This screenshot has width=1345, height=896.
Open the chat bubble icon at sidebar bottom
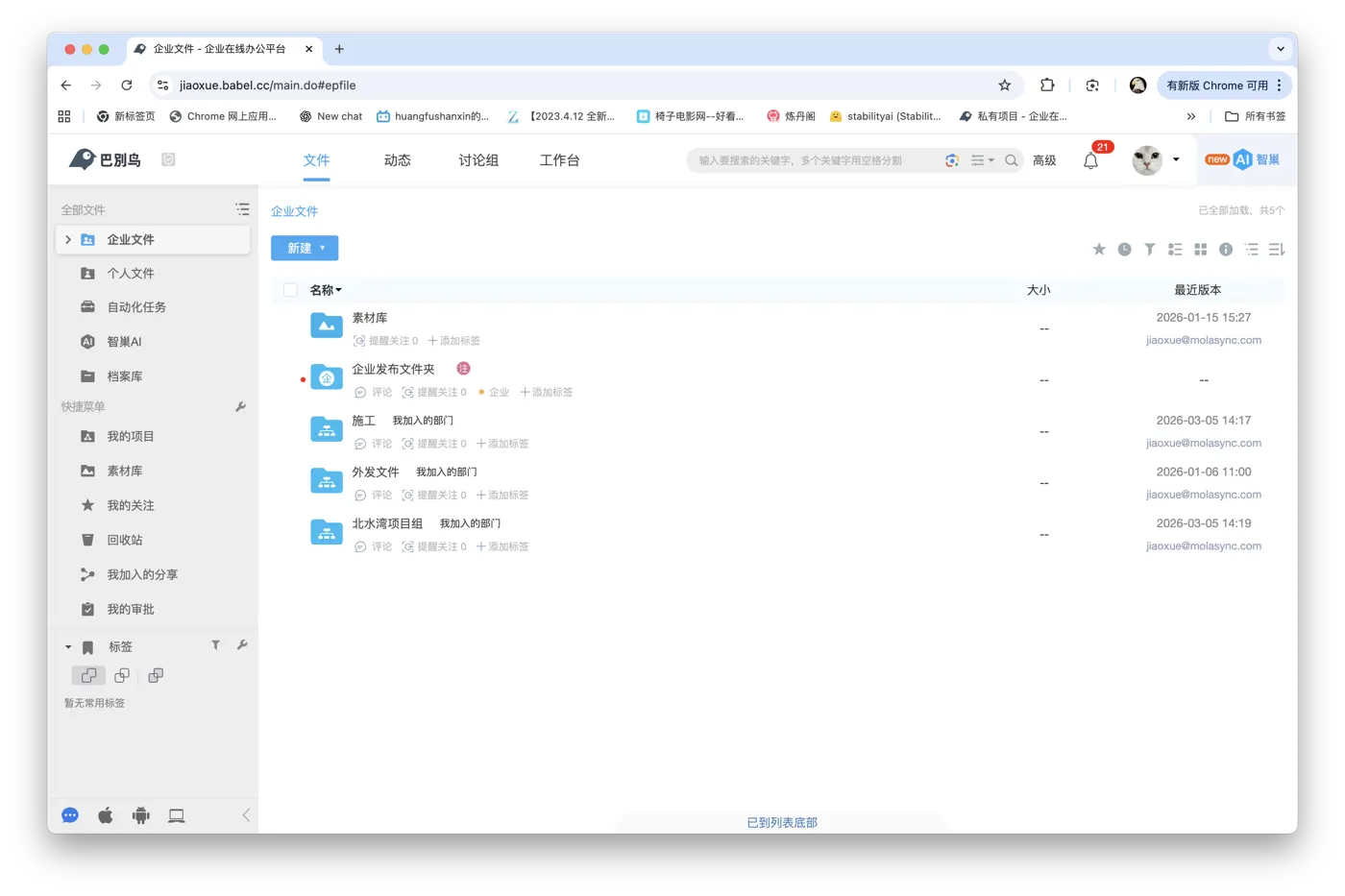[70, 816]
